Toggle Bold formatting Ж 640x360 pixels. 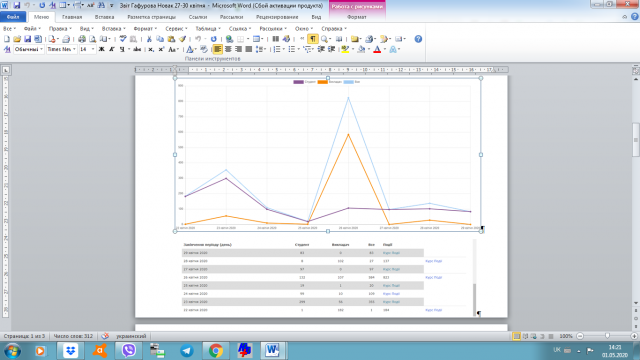102,49
